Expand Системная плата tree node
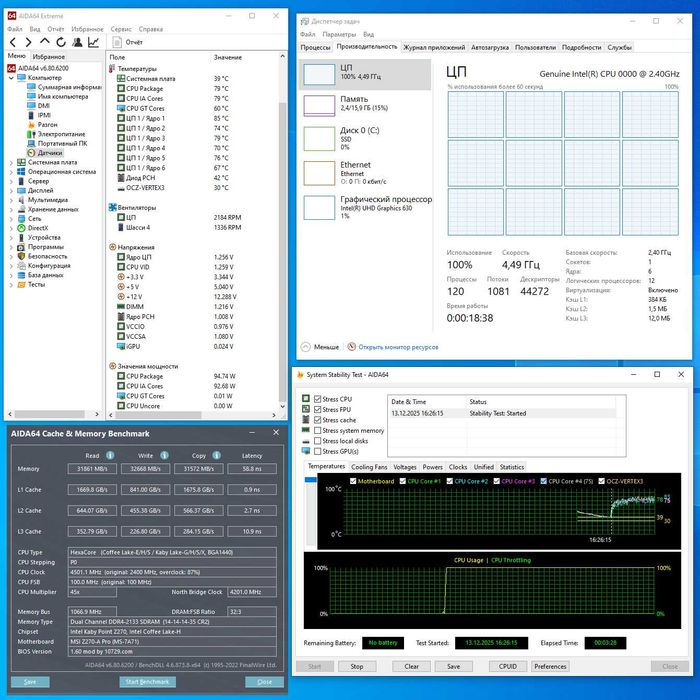Screen dimensions: 700x700 point(11,162)
